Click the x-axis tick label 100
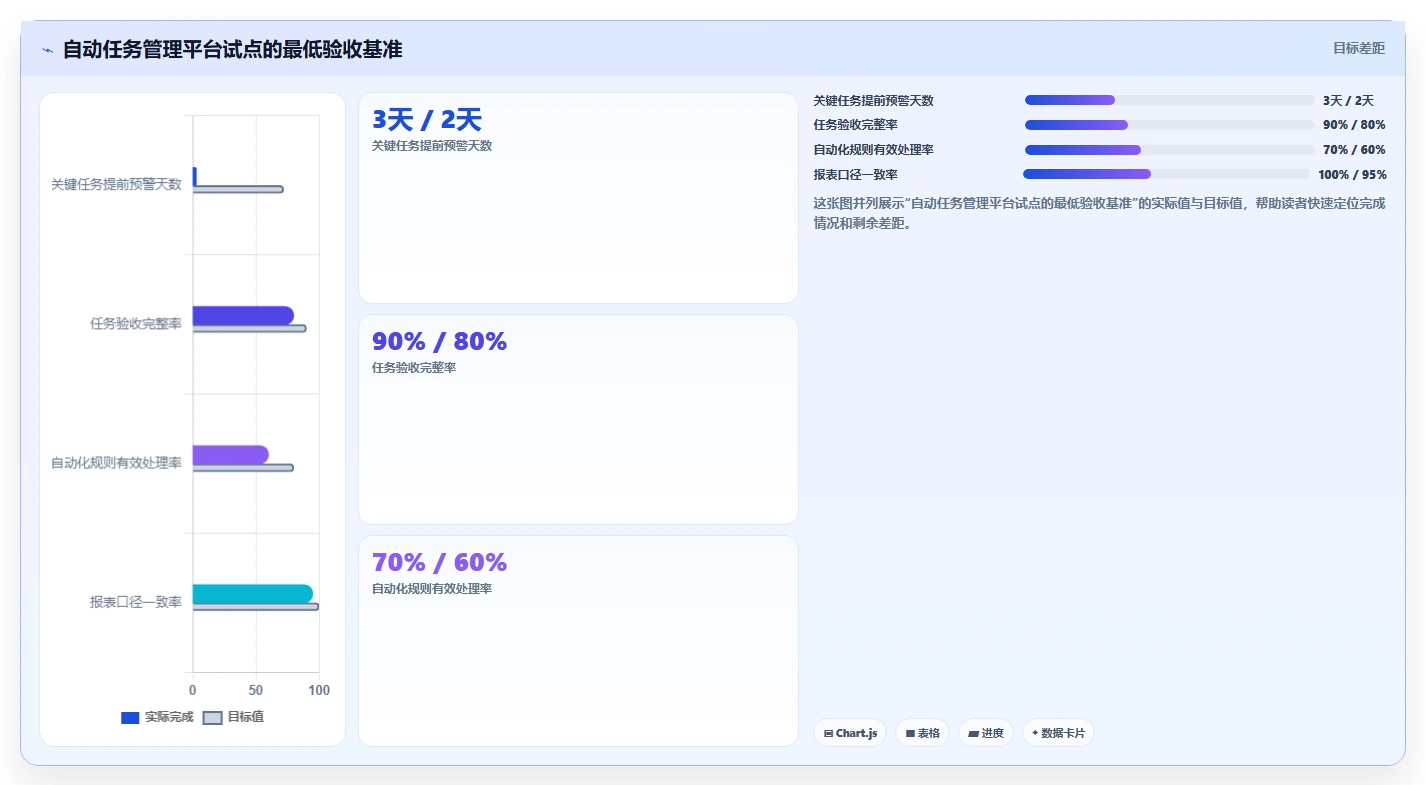Viewport: 1426px width, 785px height. (319, 690)
